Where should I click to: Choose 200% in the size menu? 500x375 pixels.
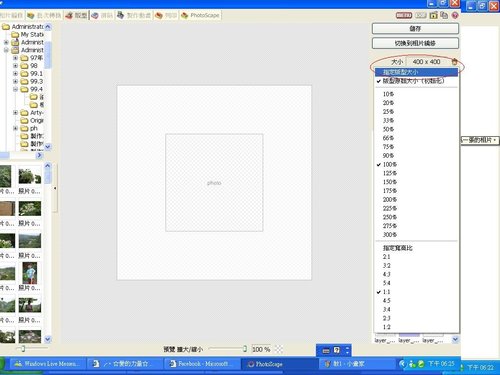pyautogui.click(x=416, y=200)
